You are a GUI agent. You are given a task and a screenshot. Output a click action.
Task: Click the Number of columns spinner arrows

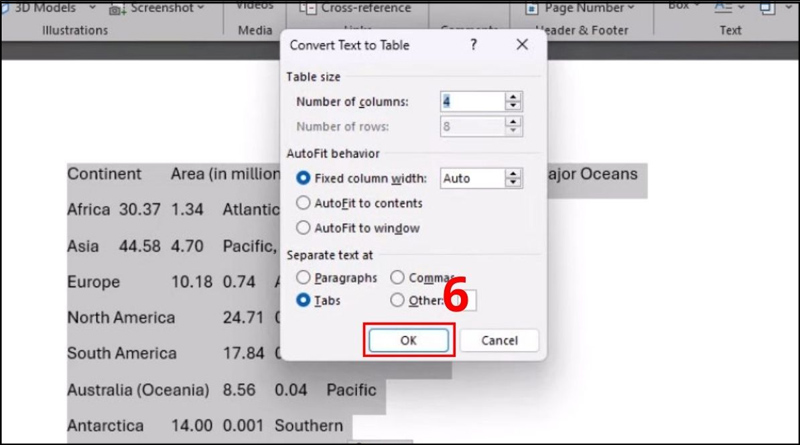[513, 101]
